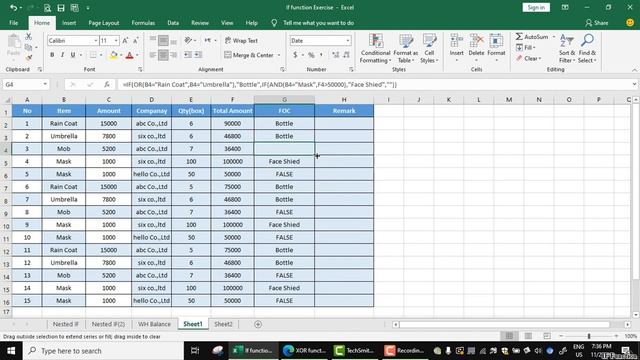Image resolution: width=640 pixels, height=360 pixels.
Task: Click the Cut scissors icon
Action: tap(29, 37)
